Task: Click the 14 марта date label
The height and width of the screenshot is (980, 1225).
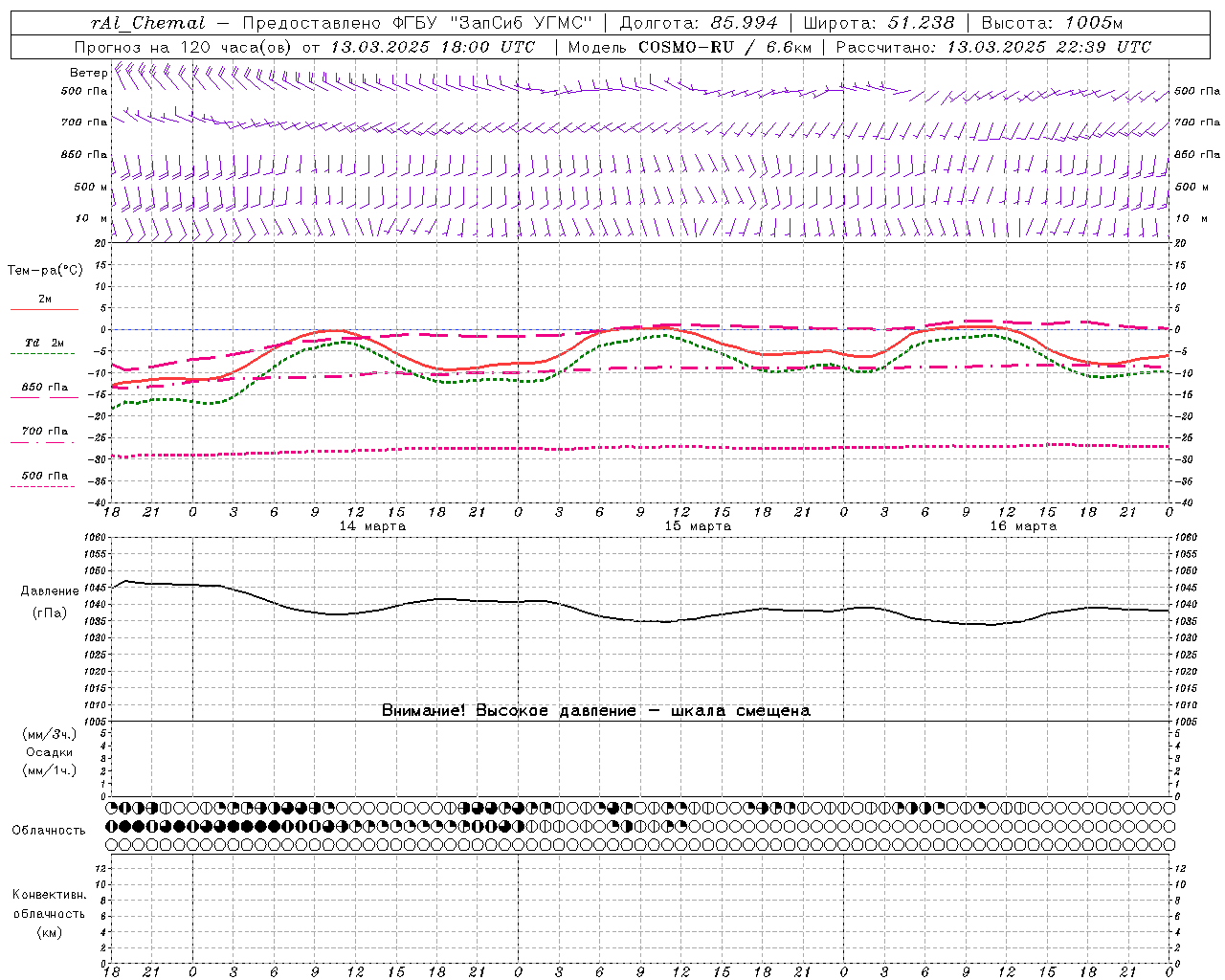Action: 372,526
